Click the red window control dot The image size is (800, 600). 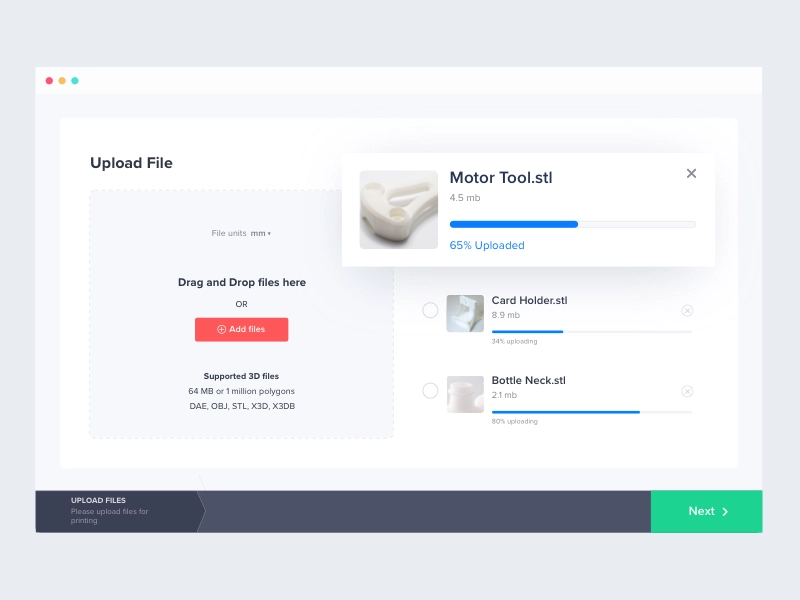coord(49,81)
